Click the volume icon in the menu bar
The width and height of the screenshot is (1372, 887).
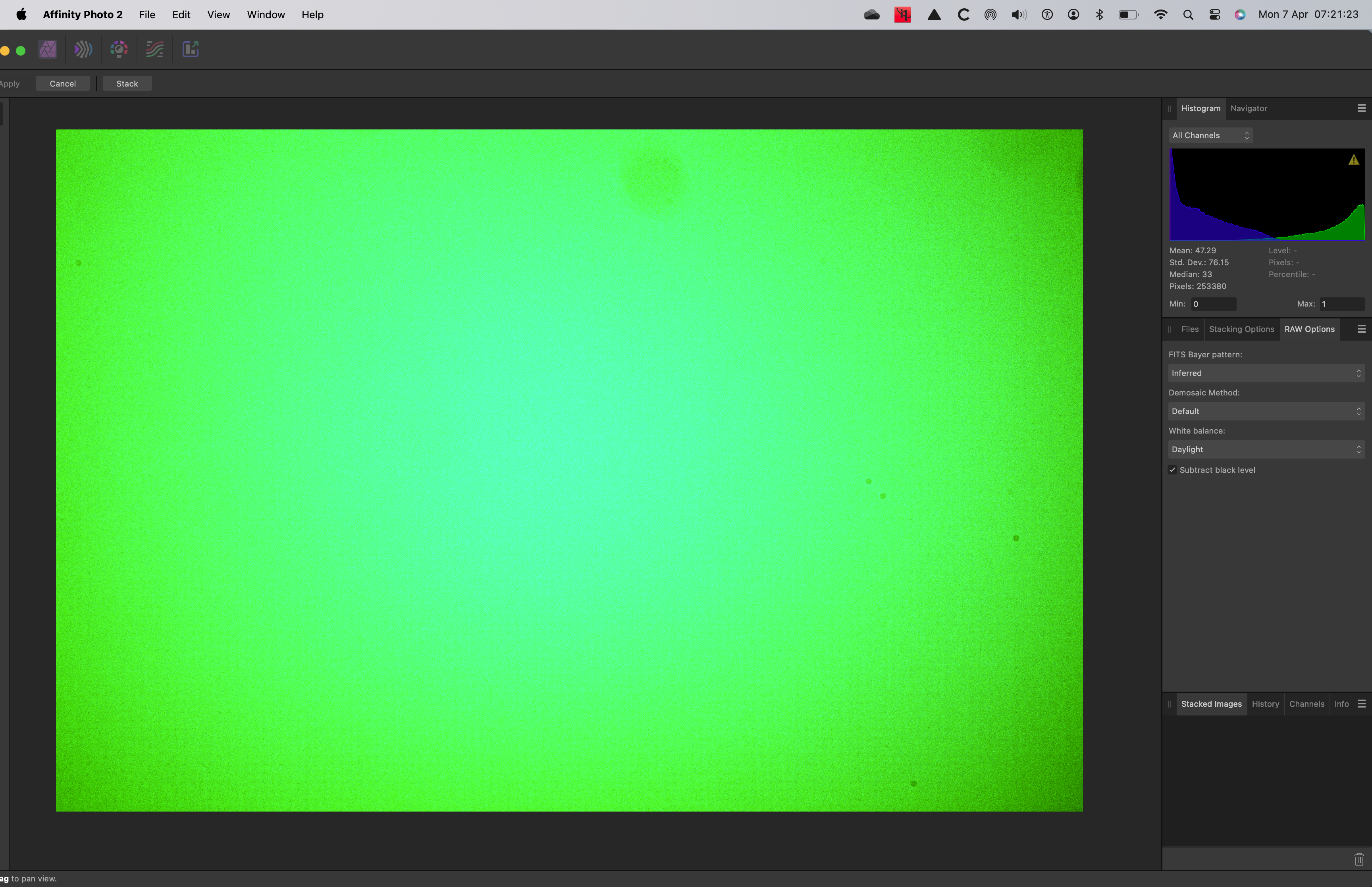coord(1019,14)
